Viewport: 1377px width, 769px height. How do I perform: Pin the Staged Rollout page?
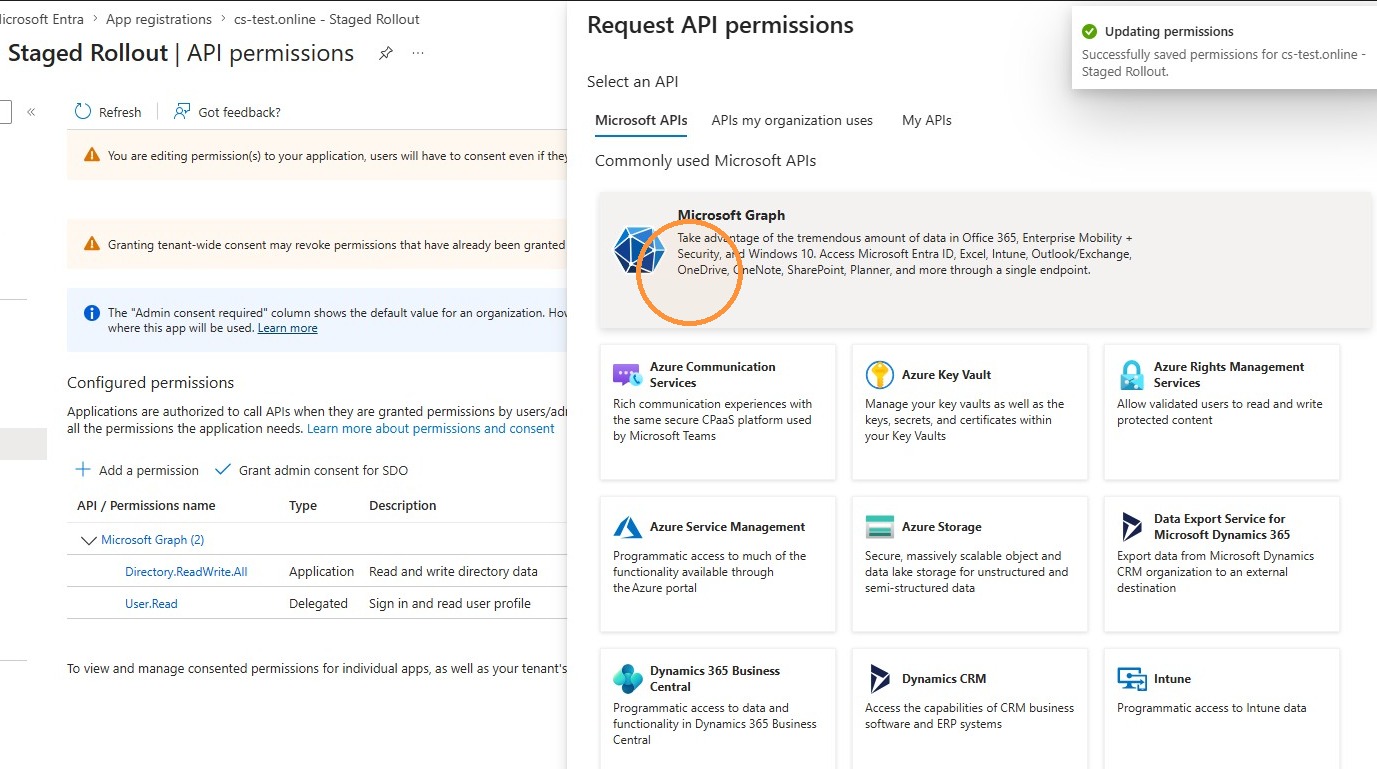click(385, 54)
